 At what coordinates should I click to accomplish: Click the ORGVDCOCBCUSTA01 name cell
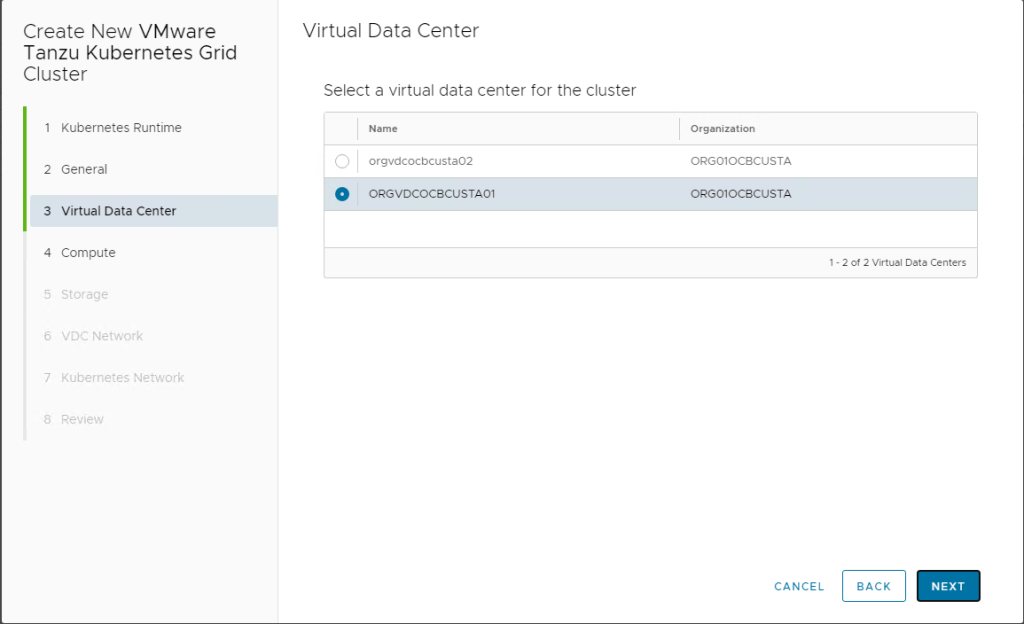[432, 194]
